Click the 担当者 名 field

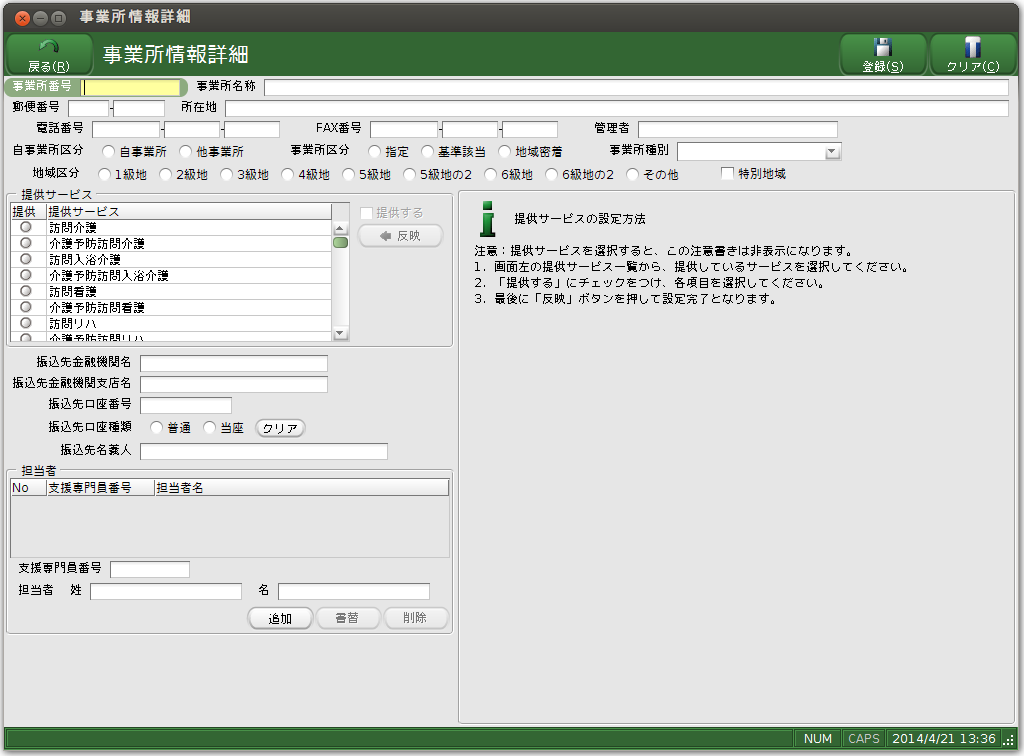tap(354, 591)
